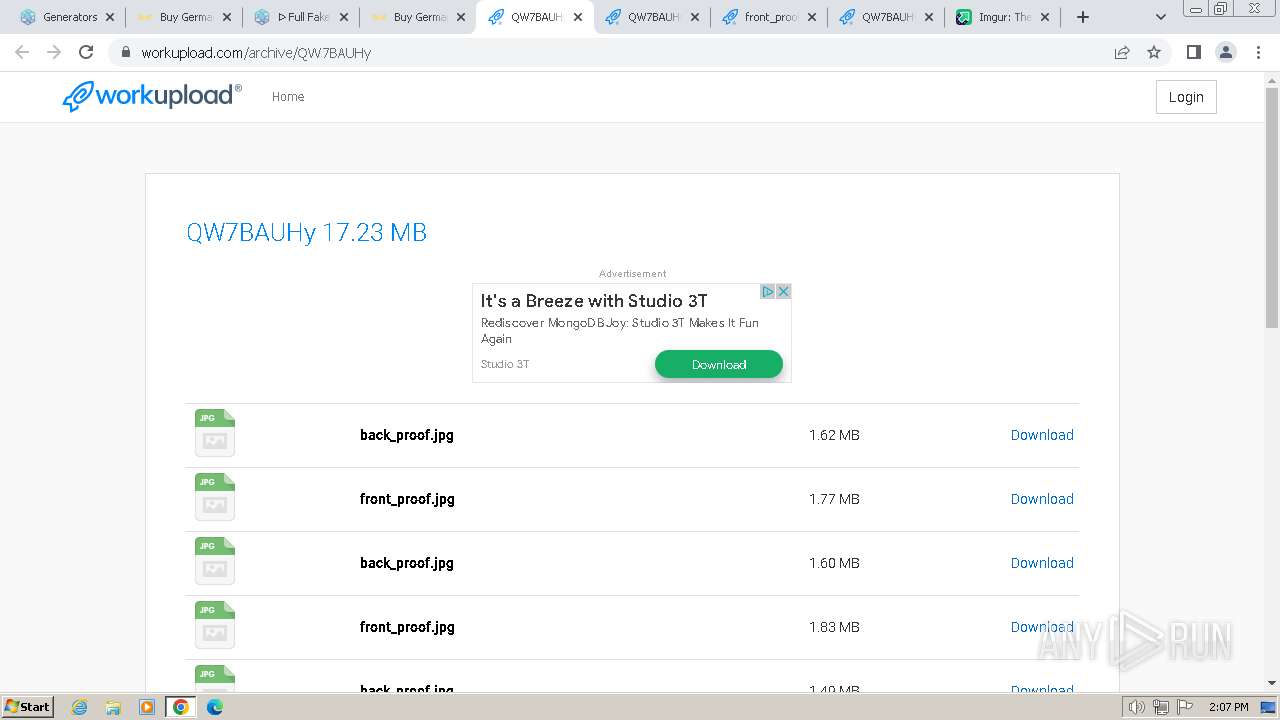Click the Studio 3T ad headline
The height and width of the screenshot is (720, 1280).
click(594, 301)
